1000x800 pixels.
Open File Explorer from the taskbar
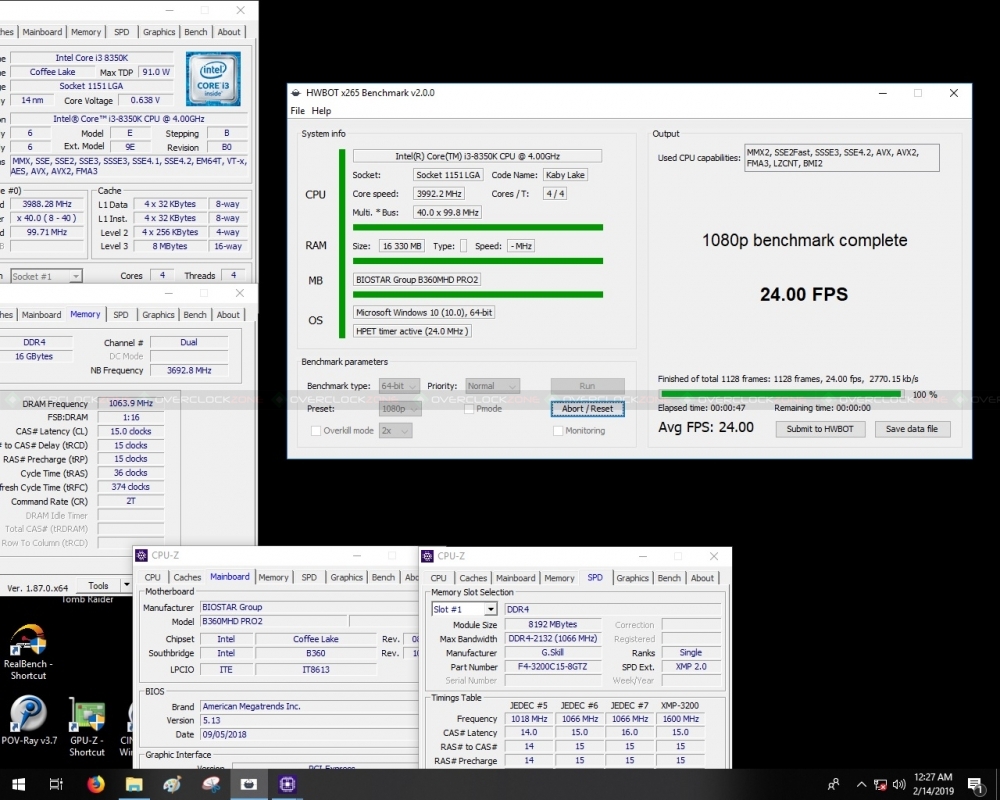pyautogui.click(x=134, y=784)
